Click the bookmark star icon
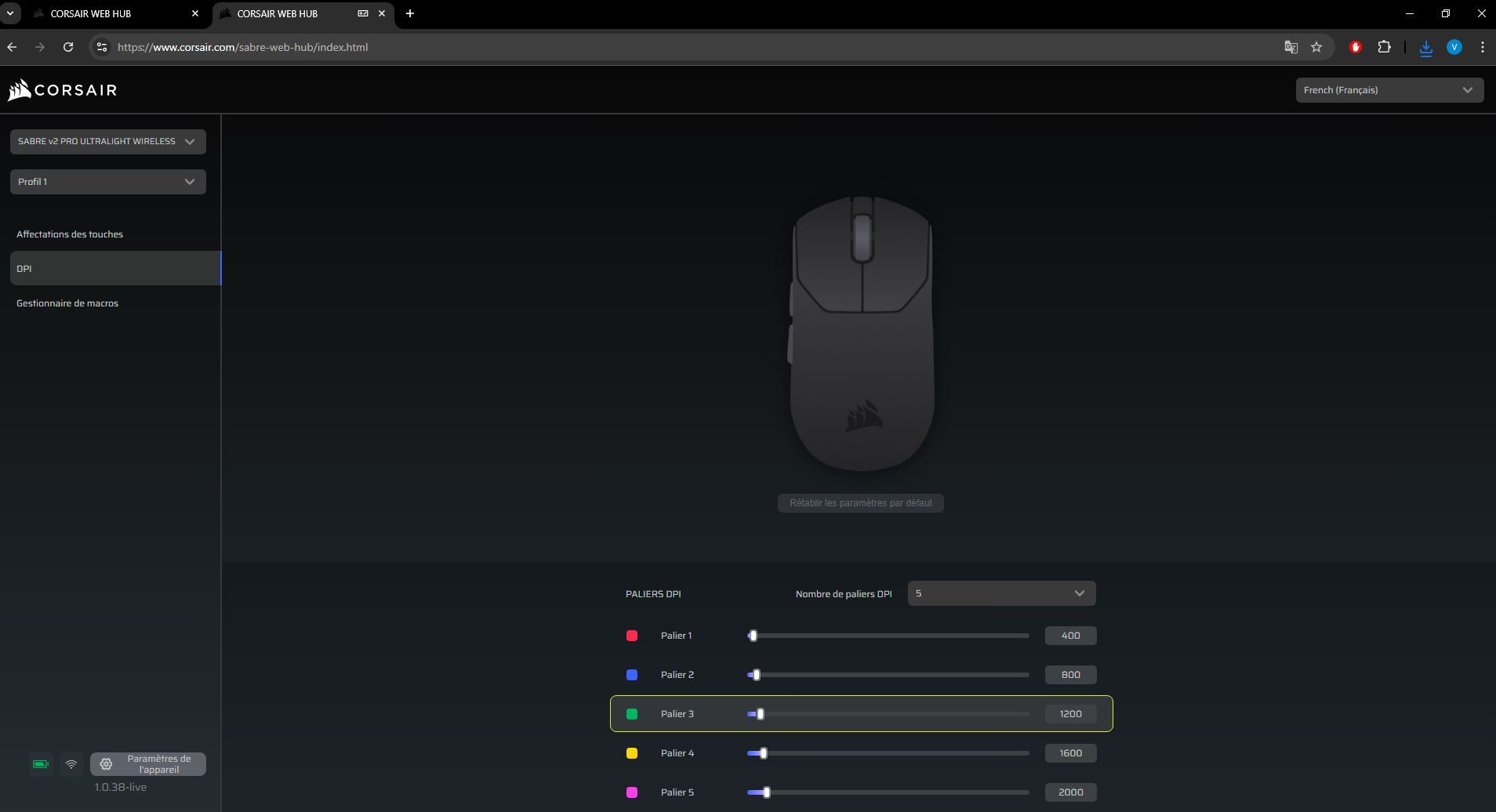This screenshot has height=812, width=1496. coord(1316,47)
